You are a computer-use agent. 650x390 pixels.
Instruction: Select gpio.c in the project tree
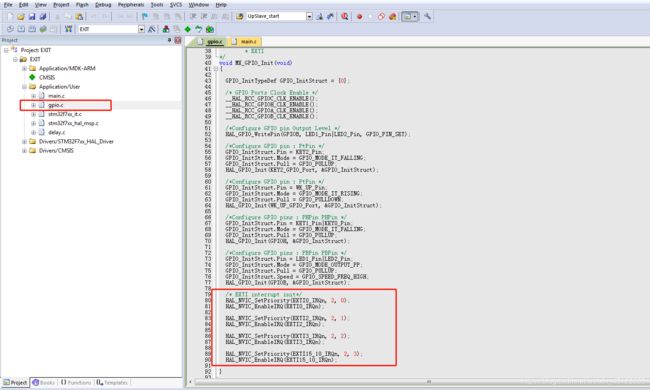point(56,105)
